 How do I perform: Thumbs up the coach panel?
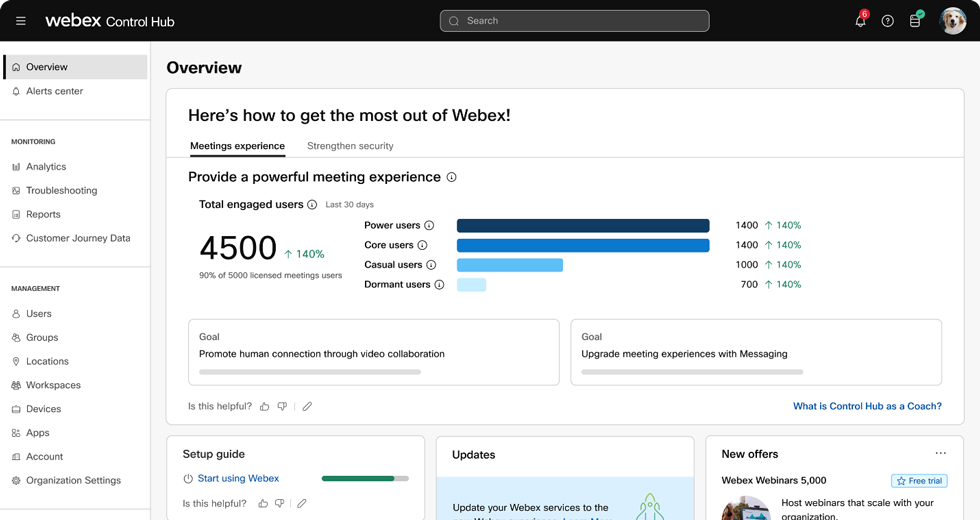coord(264,406)
